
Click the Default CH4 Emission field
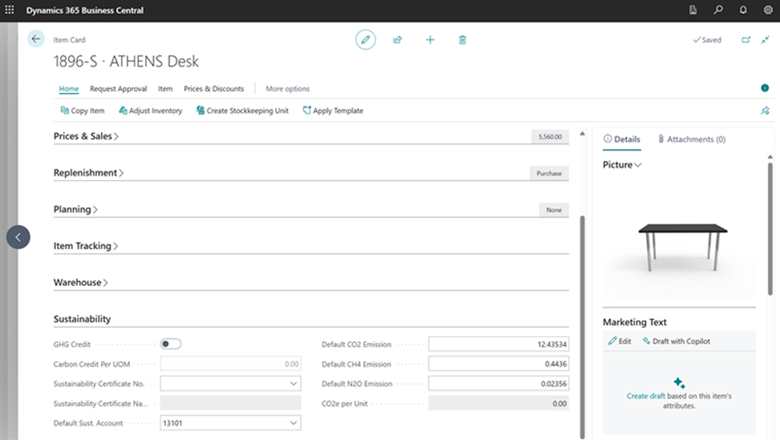(498, 364)
